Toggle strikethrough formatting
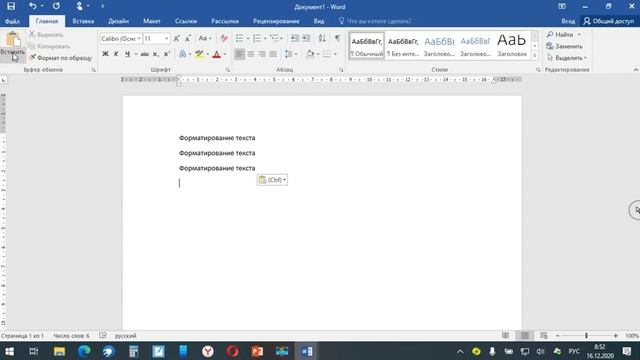Screen dimensions: 640x360 coord(144,54)
